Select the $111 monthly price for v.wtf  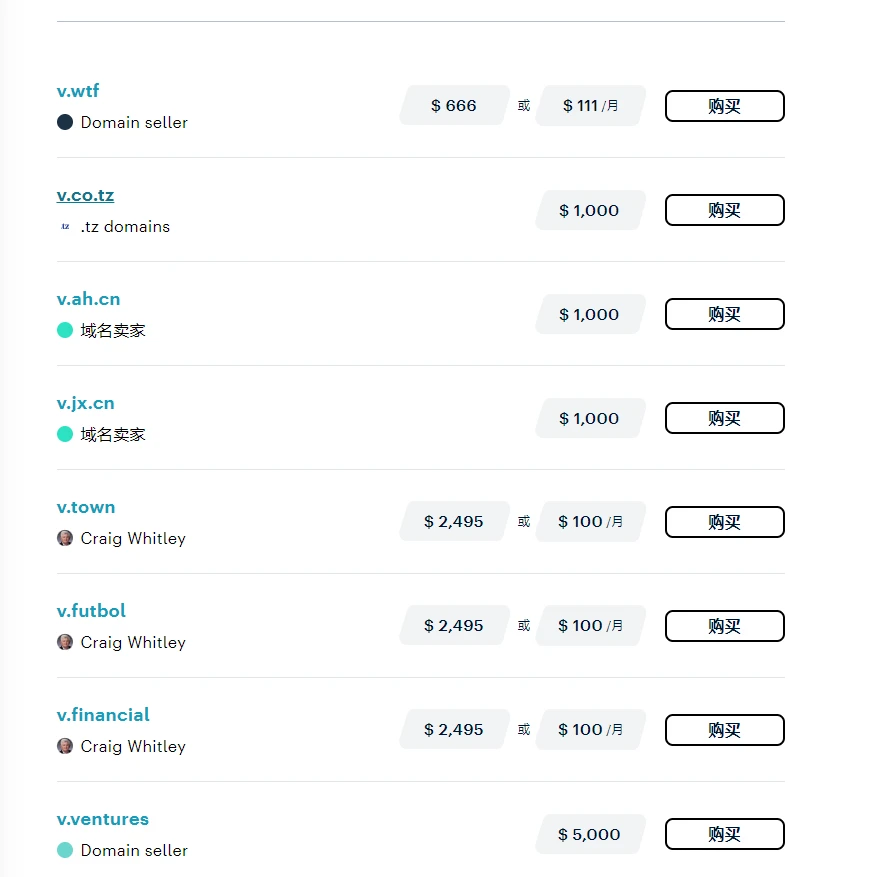(x=590, y=106)
